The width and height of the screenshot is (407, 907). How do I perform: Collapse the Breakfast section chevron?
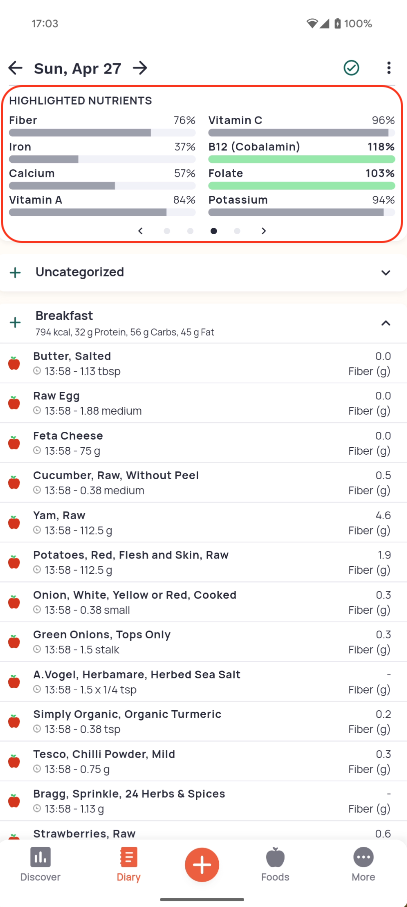pyautogui.click(x=386, y=323)
